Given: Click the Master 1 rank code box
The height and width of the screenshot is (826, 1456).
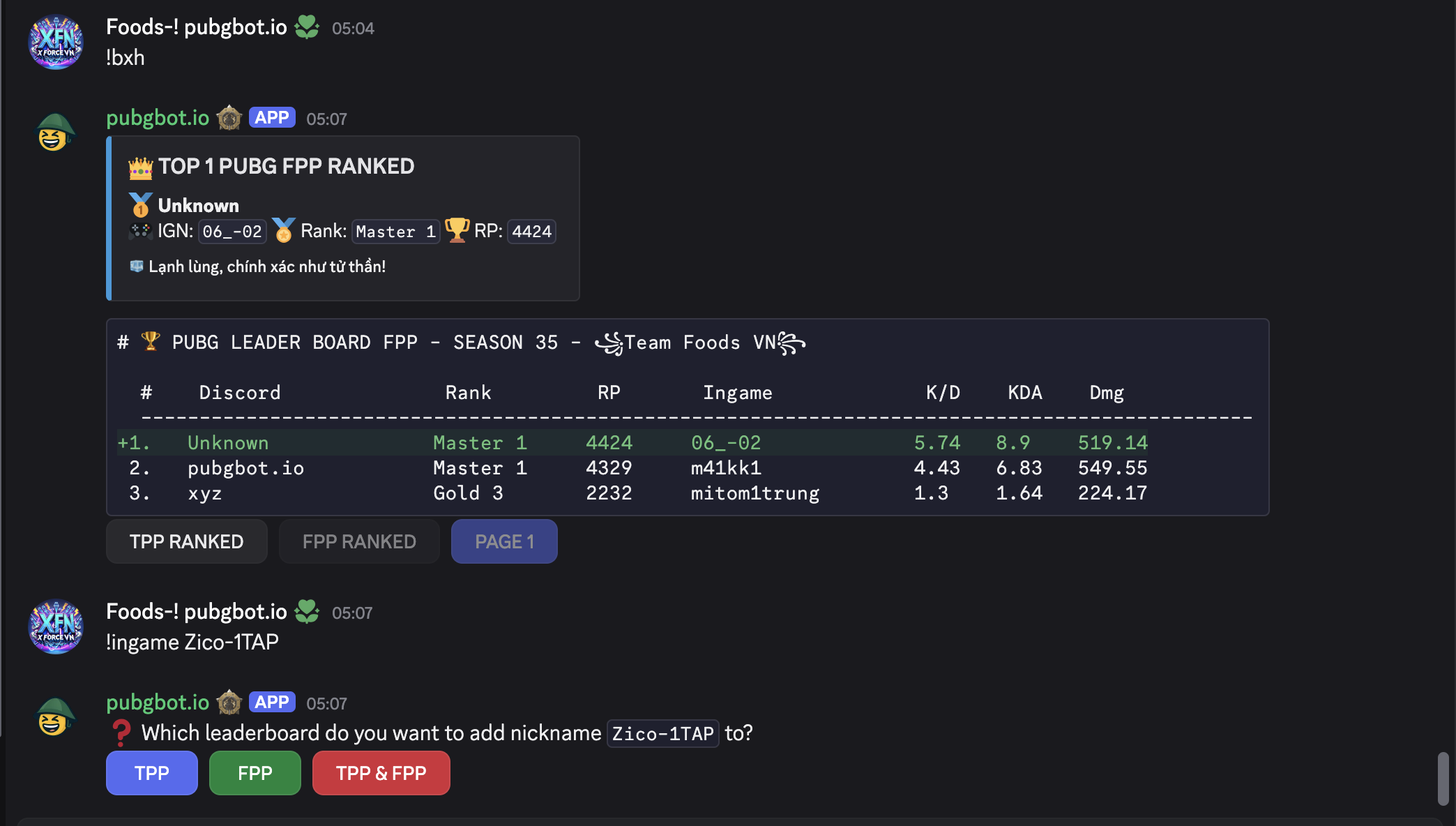Looking at the screenshot, I should 395,232.
